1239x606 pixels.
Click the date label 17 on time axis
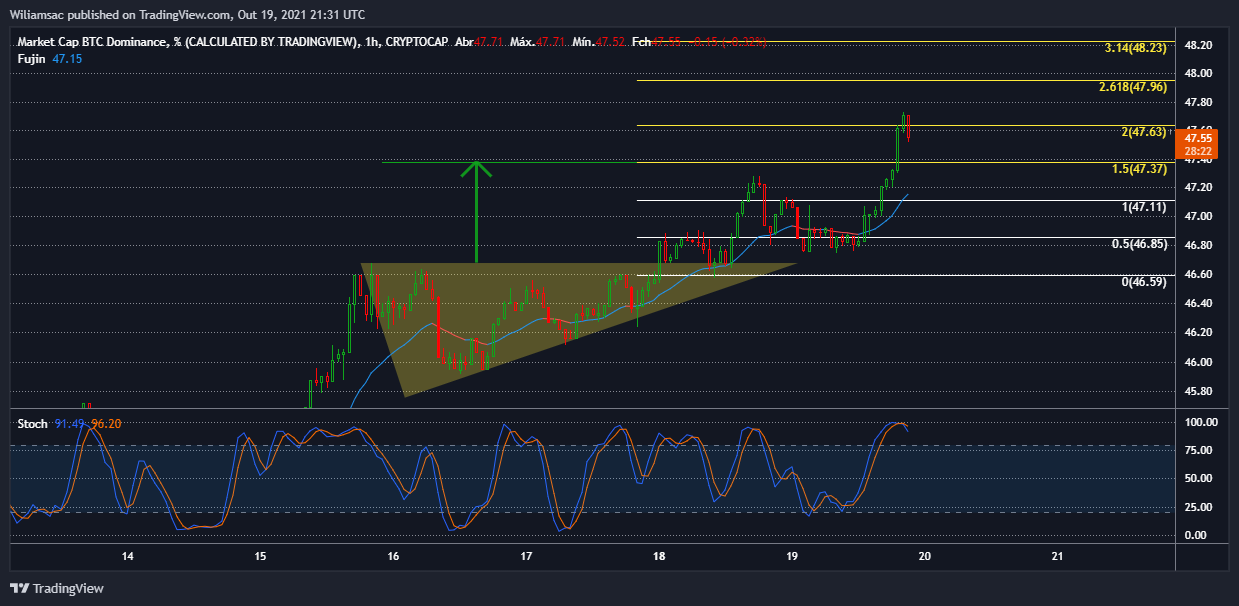click(526, 557)
